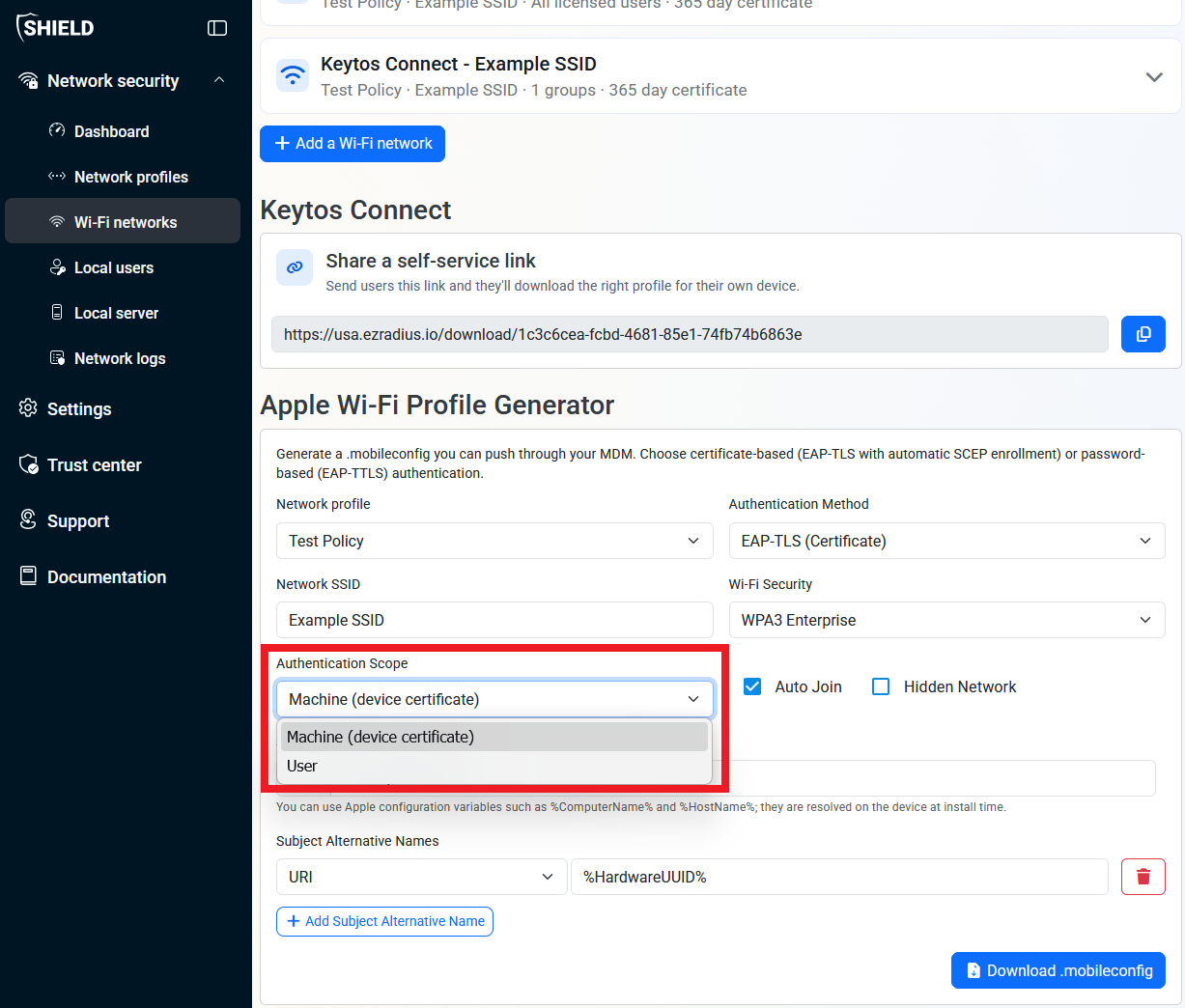Open Documentation from the sidebar

pos(106,577)
